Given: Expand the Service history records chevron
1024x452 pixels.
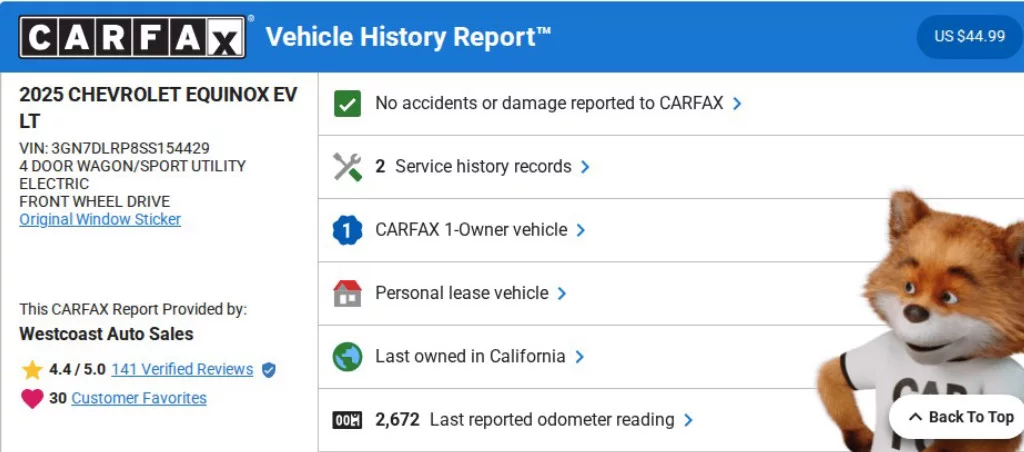Looking at the screenshot, I should (x=585, y=167).
